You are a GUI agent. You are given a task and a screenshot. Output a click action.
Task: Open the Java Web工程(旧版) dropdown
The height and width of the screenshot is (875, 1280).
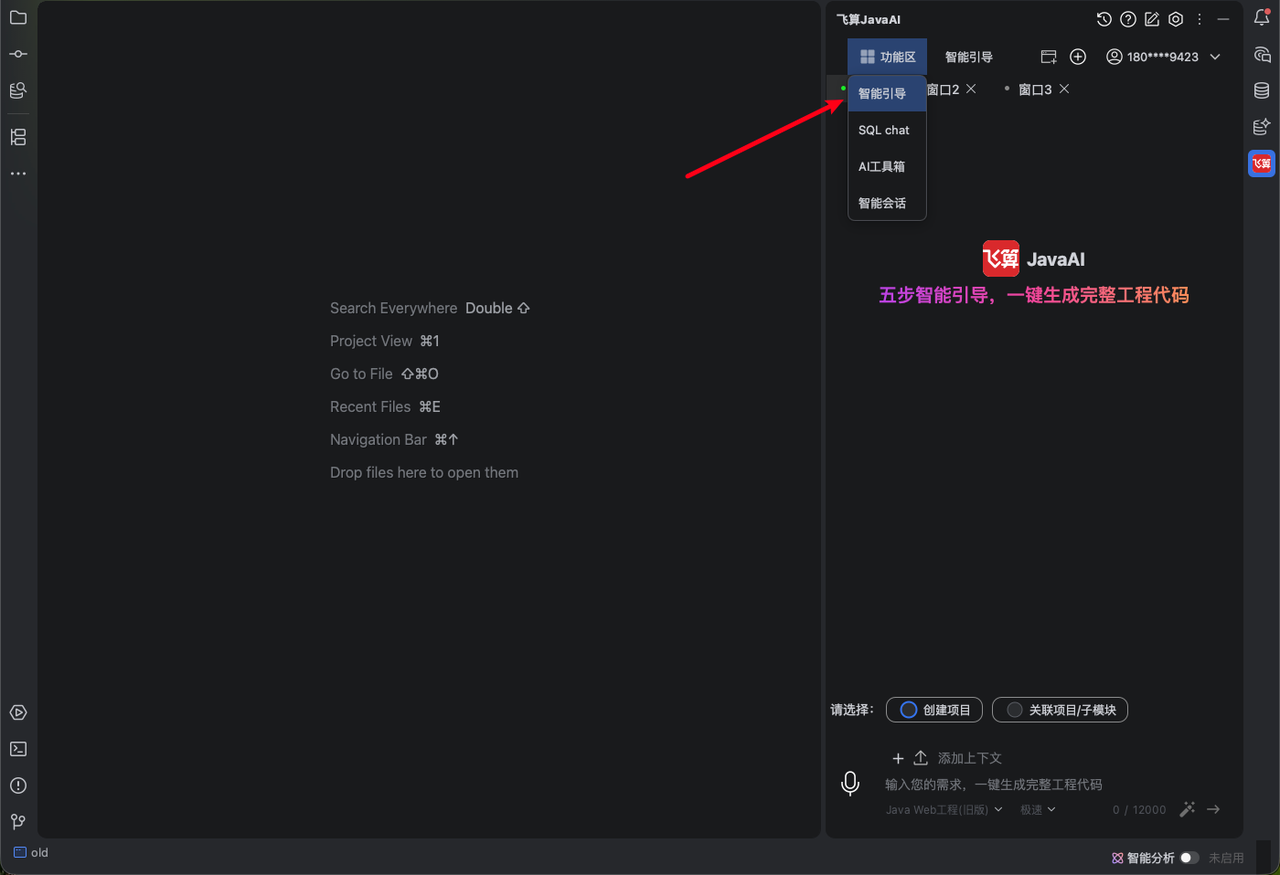tap(944, 810)
